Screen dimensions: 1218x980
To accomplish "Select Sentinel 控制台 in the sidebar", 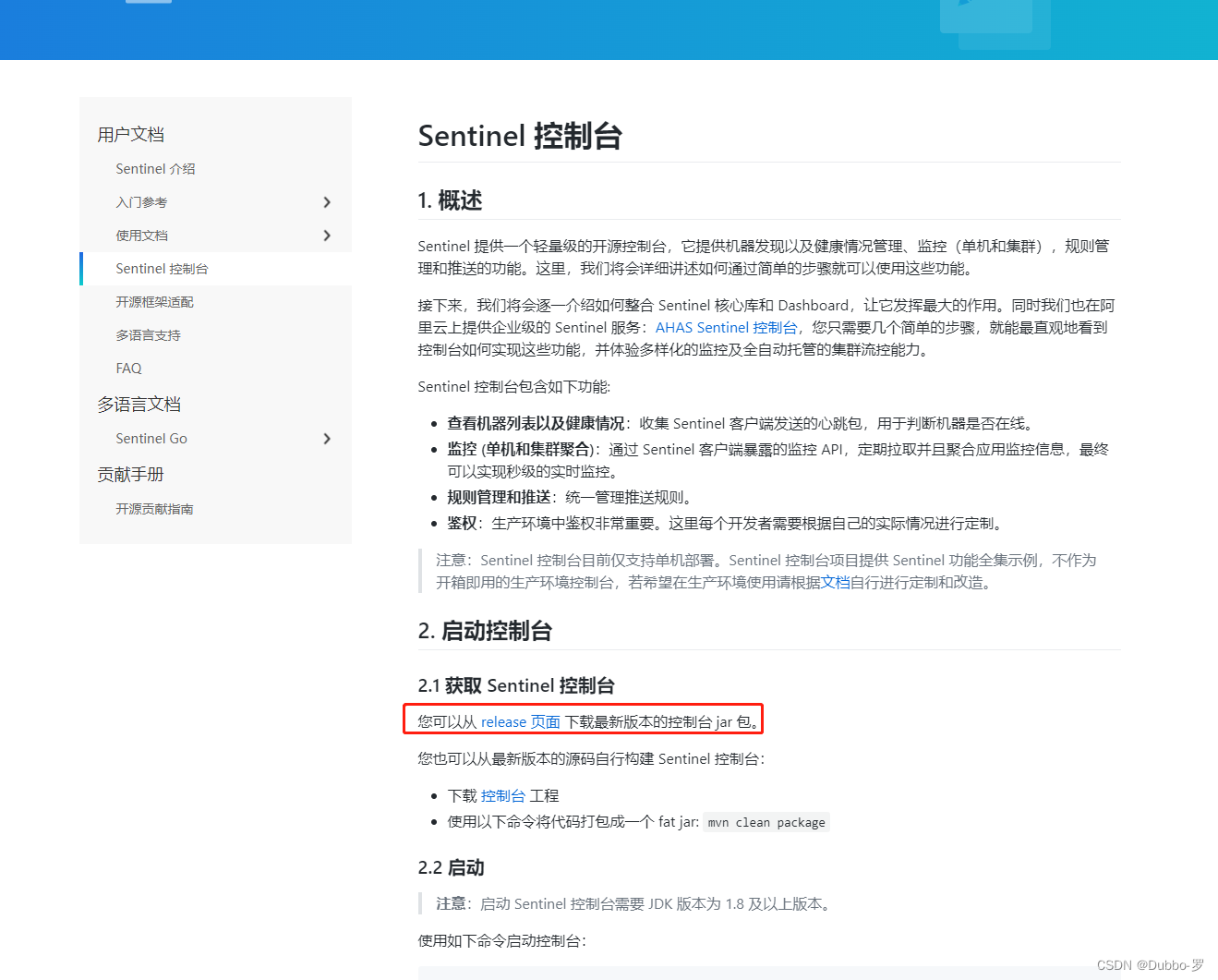I will pos(162,268).
